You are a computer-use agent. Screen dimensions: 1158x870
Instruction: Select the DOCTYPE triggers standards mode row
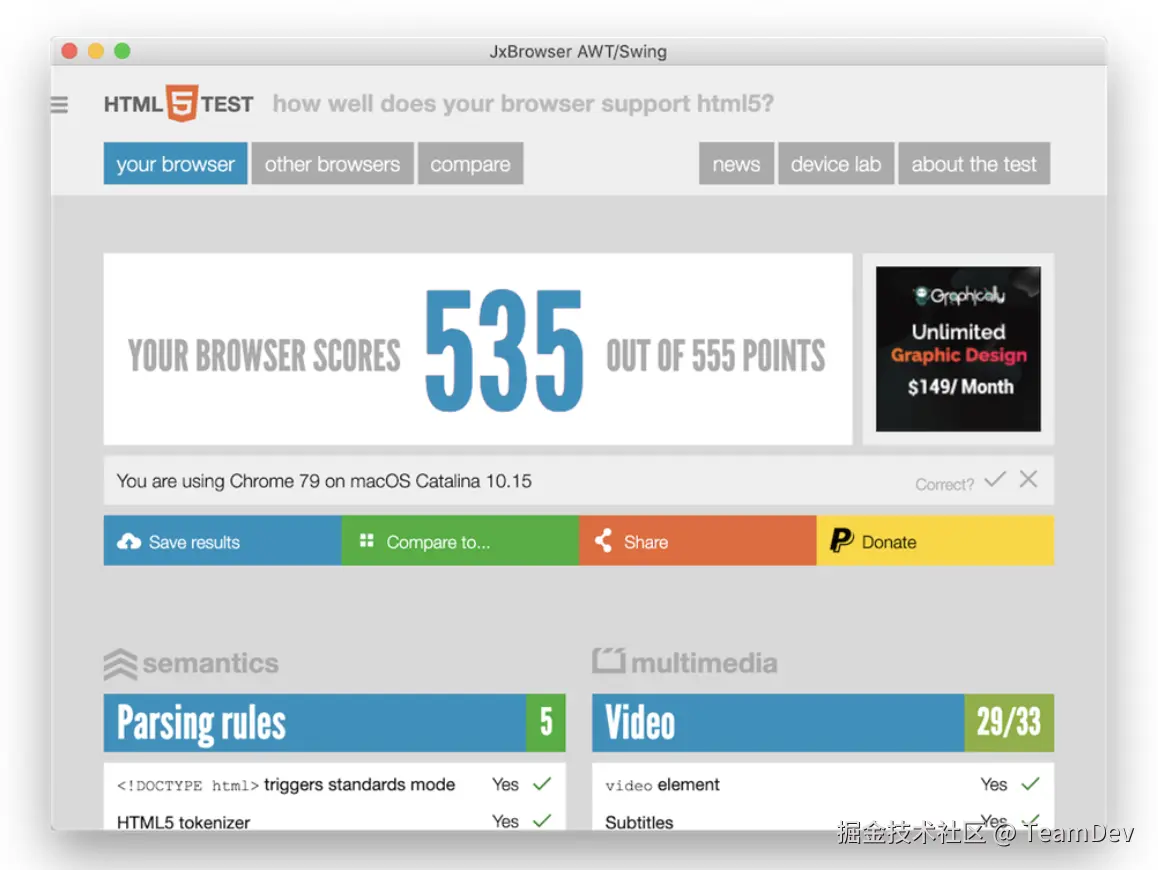335,784
